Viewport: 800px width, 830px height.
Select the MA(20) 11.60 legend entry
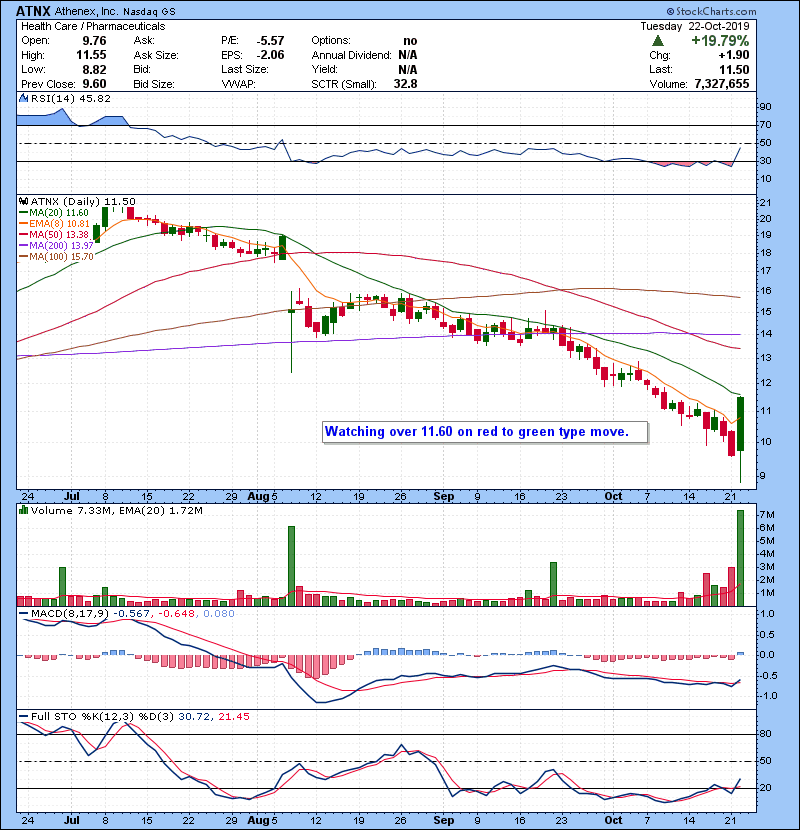click(54, 213)
